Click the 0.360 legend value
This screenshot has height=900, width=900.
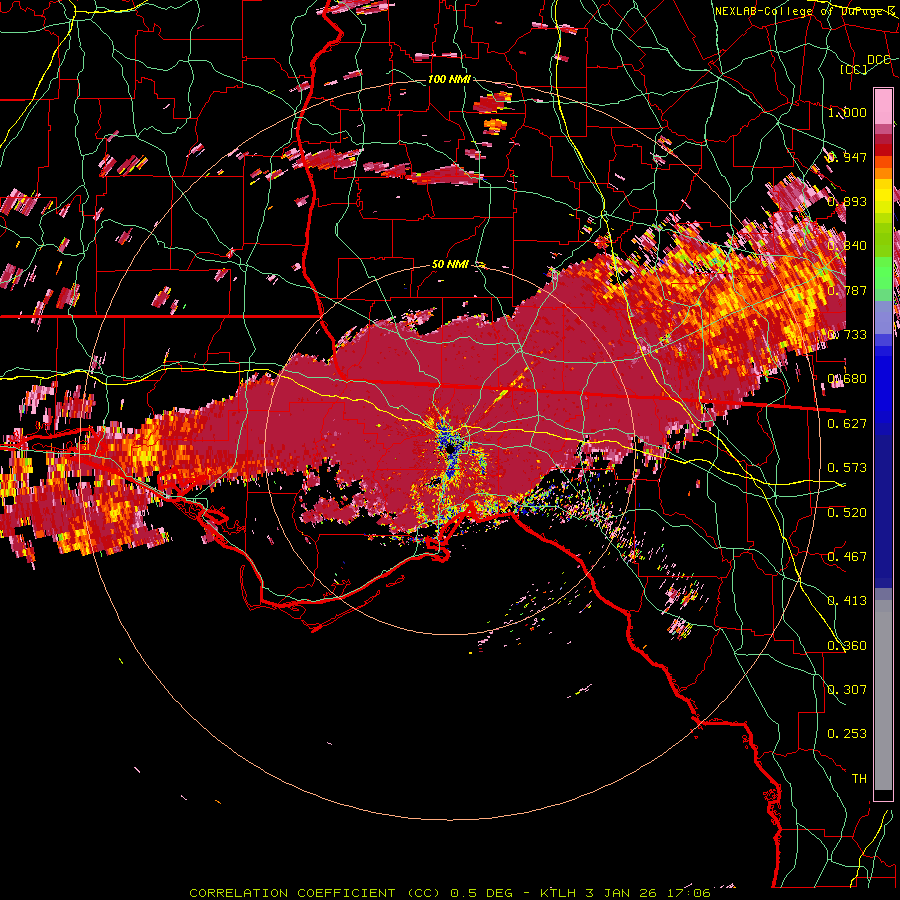click(847, 646)
